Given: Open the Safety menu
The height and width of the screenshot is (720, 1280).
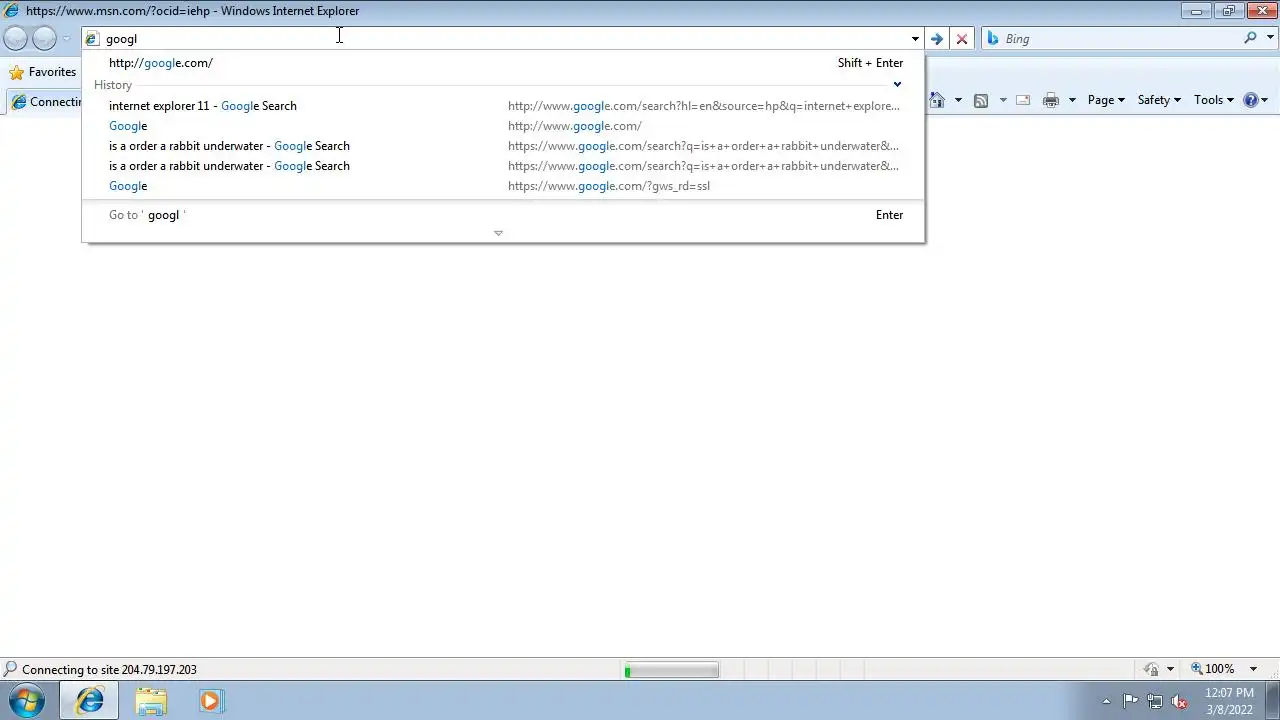Looking at the screenshot, I should tap(1159, 100).
